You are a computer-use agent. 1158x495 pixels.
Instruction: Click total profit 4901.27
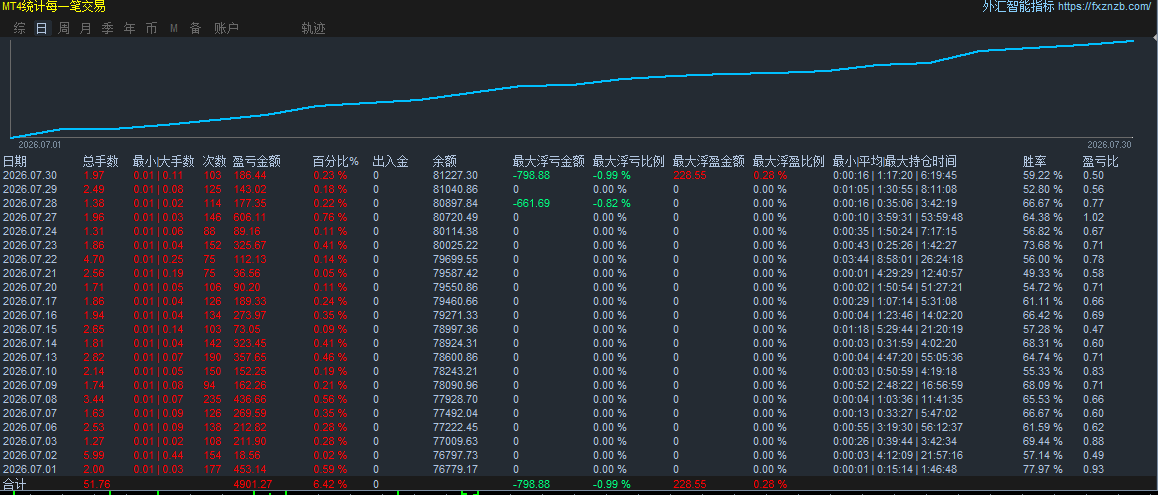(253, 484)
